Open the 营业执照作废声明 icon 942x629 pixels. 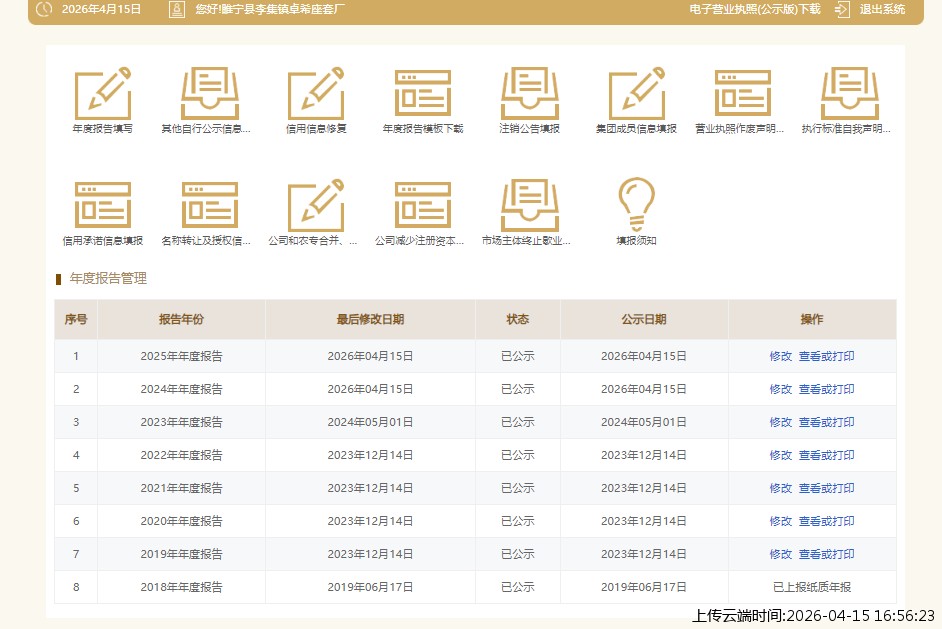742,94
